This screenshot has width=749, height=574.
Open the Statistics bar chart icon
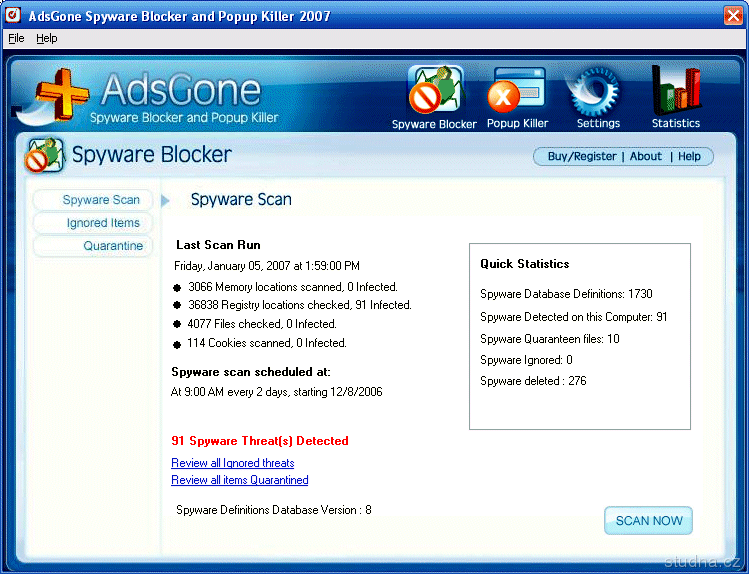click(676, 93)
